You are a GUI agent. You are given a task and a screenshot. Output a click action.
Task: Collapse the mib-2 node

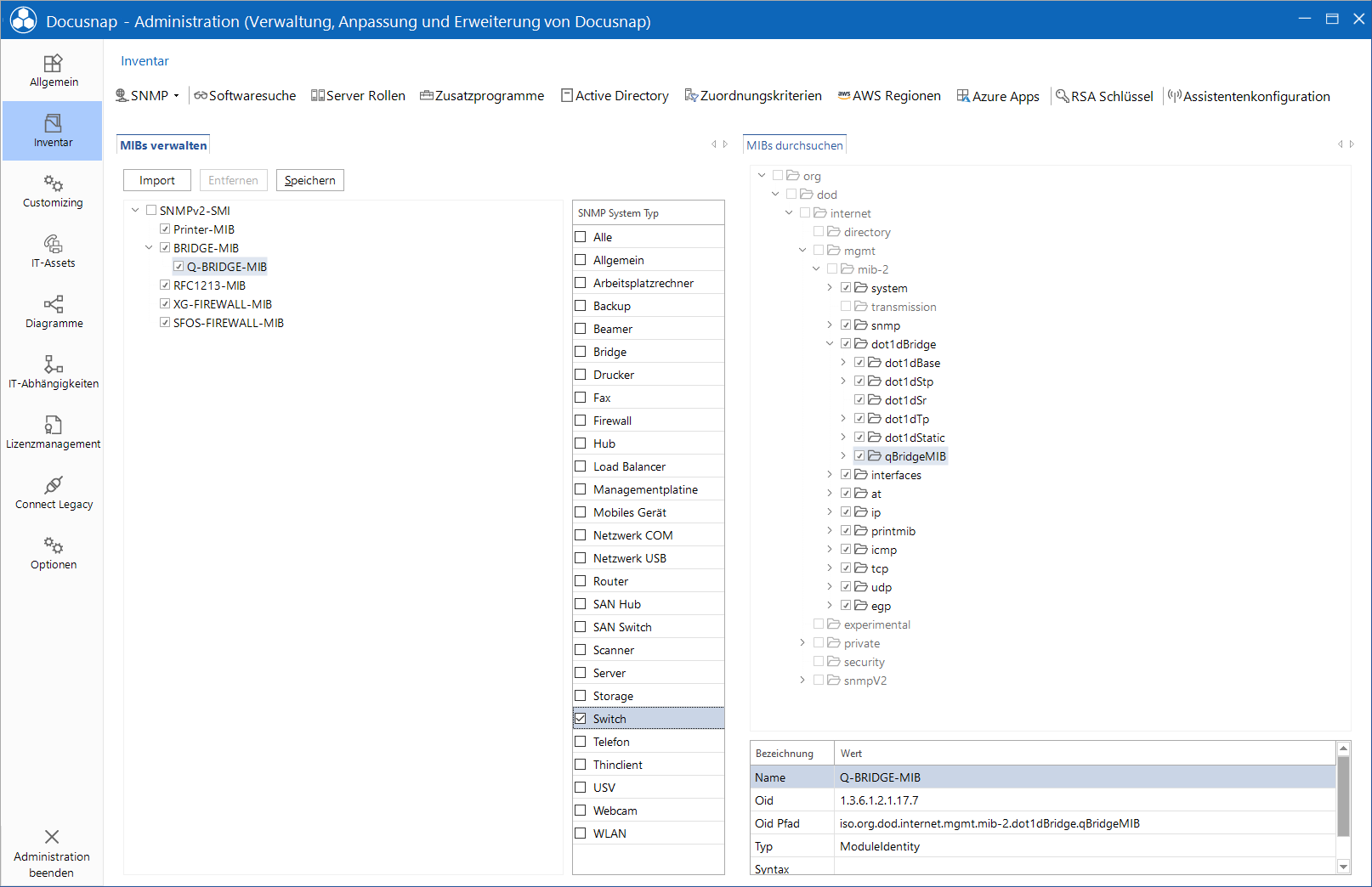coord(816,269)
